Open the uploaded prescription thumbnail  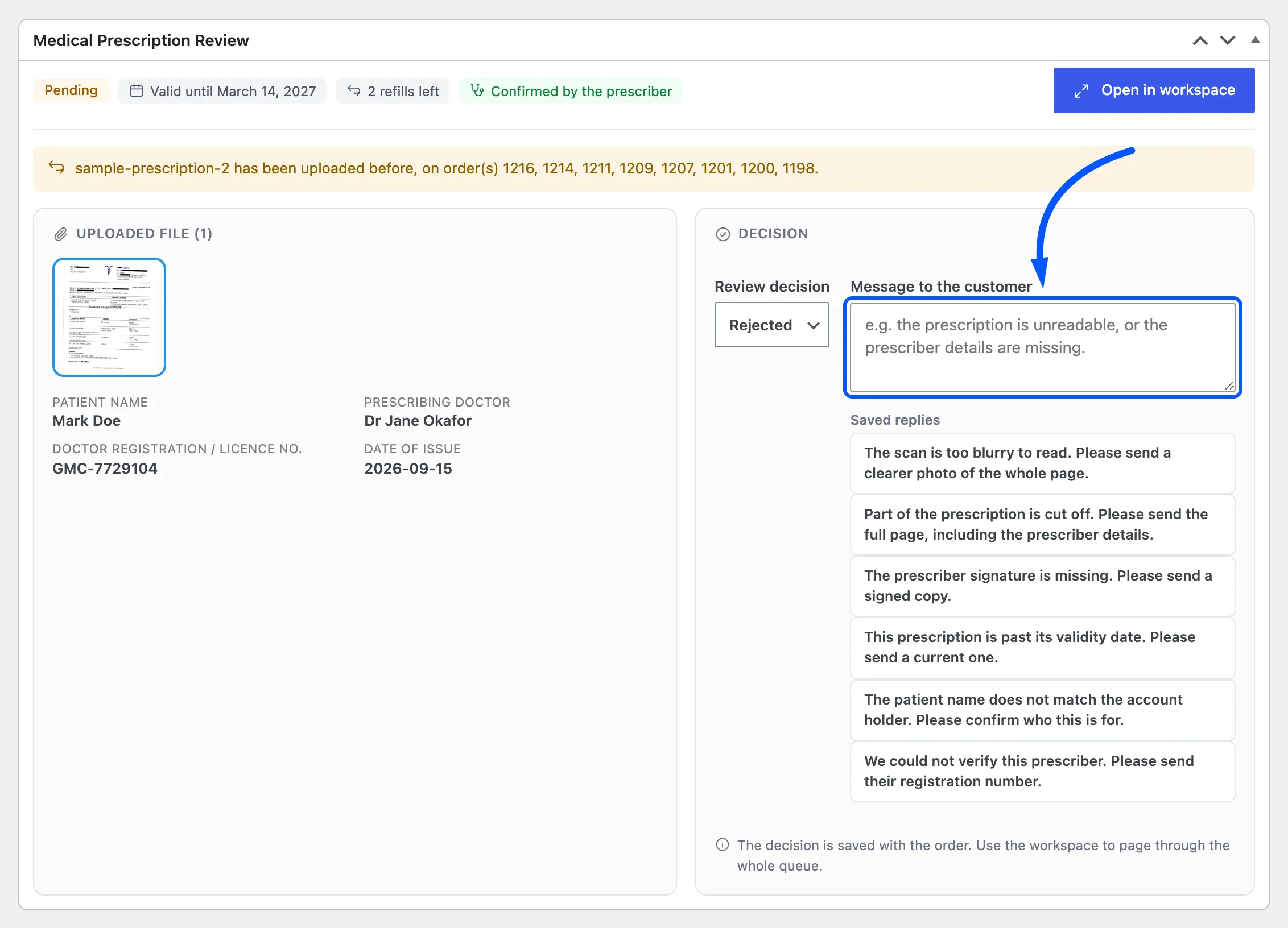[109, 317]
